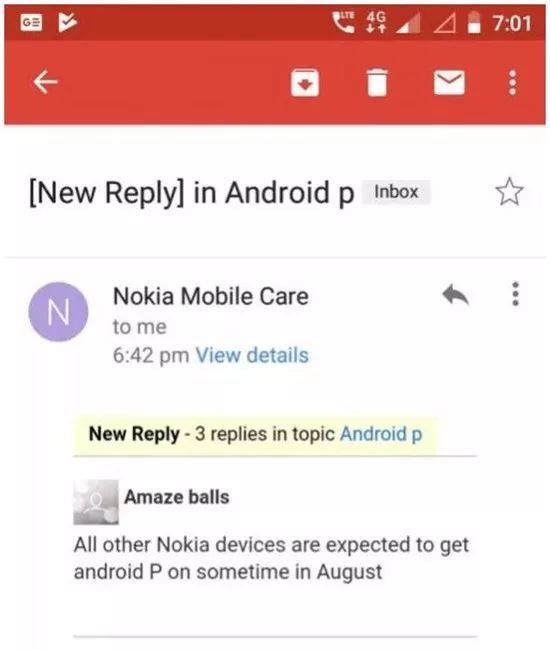
Task: Tap the status bar call icon
Action: [x=344, y=22]
